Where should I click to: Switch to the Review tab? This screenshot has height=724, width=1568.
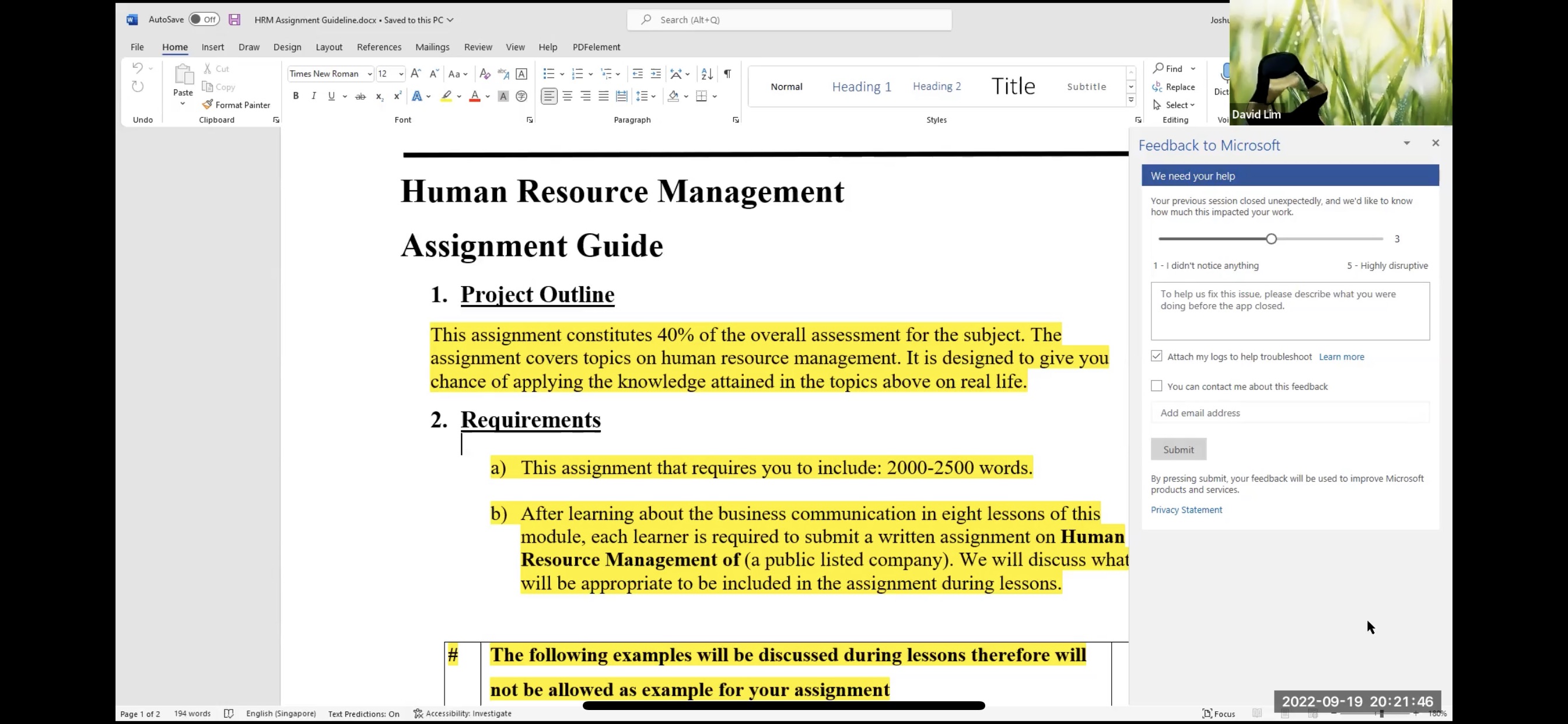coord(478,47)
